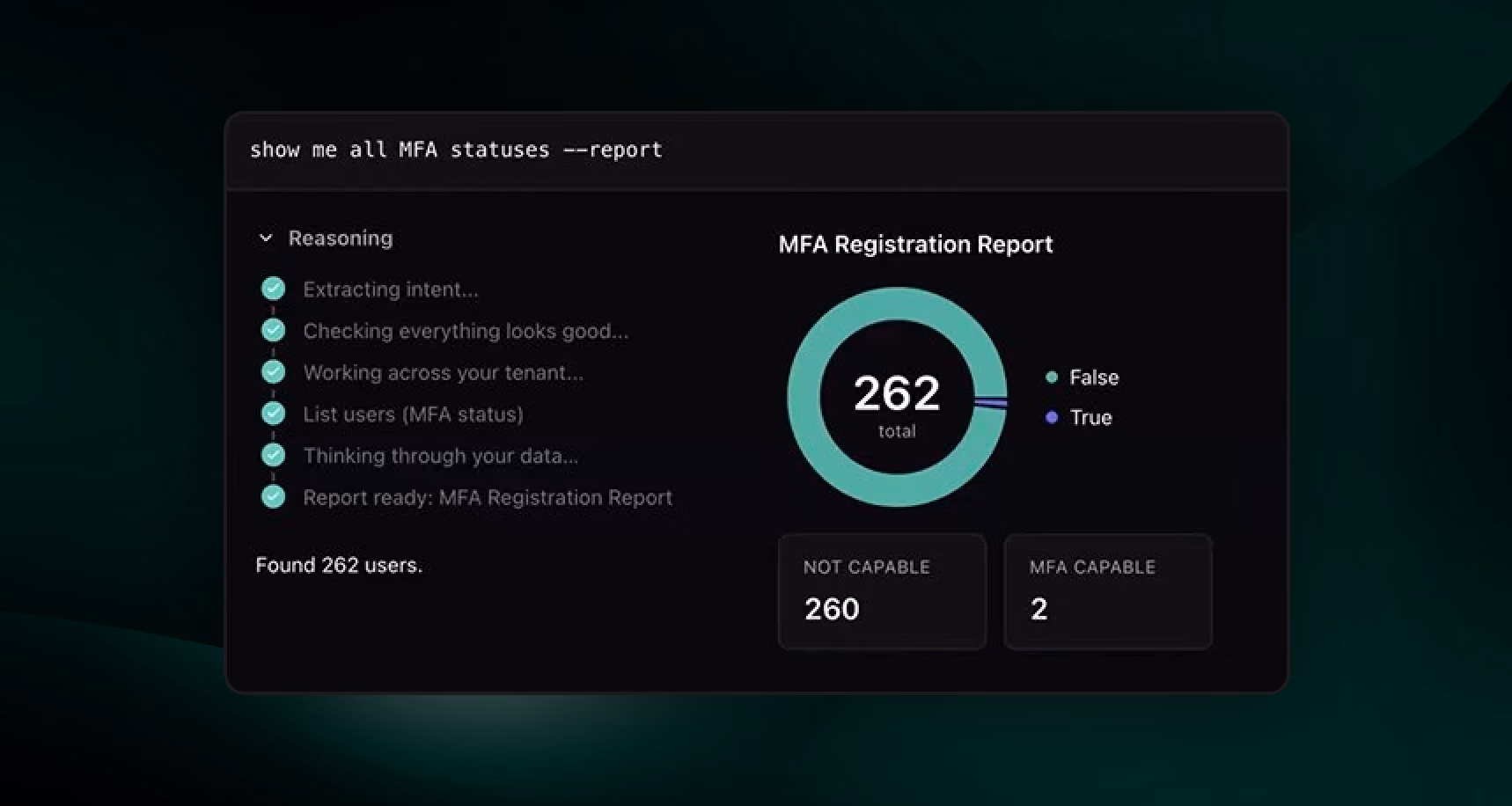Click the teal False legend dot
The image size is (1512, 806).
coord(1051,377)
